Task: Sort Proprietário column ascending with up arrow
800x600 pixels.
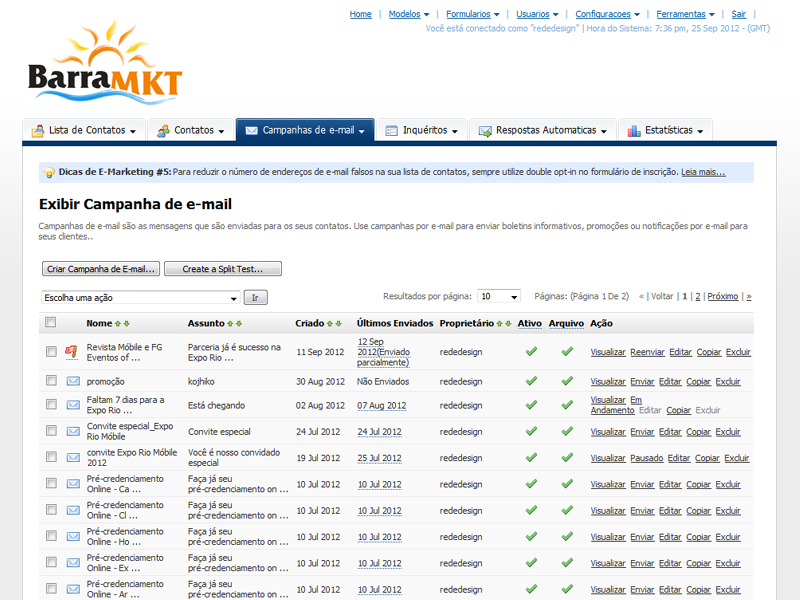Action: pyautogui.click(x=499, y=323)
